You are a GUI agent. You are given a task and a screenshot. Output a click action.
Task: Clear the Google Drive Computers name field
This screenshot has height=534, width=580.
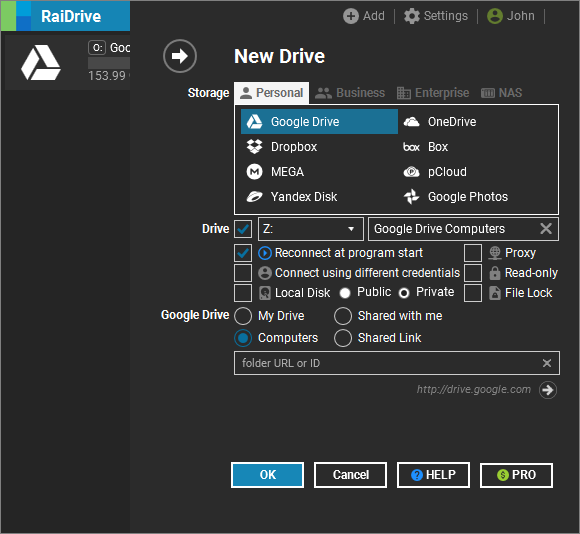[546, 229]
